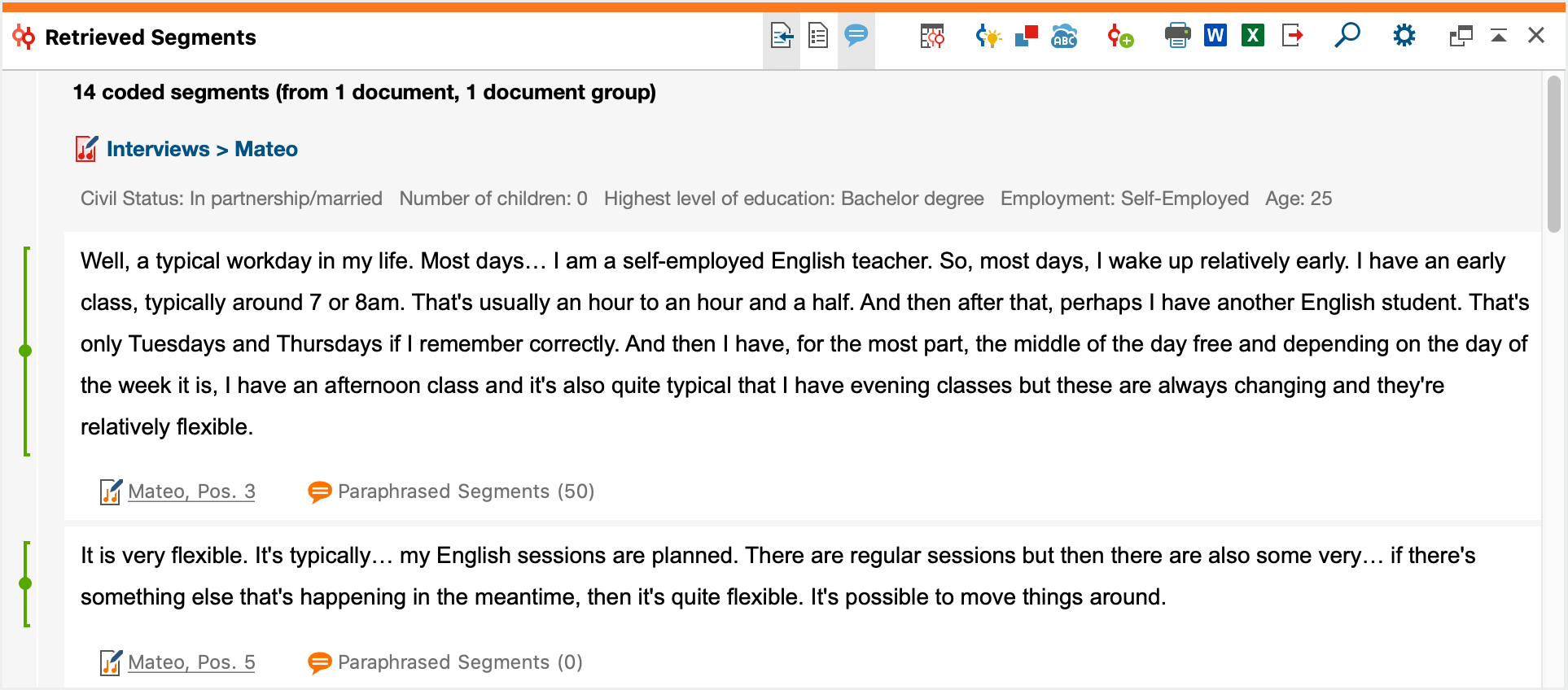Open settings via the gear icon
Screen dimensions: 1568x690
coord(1404,36)
